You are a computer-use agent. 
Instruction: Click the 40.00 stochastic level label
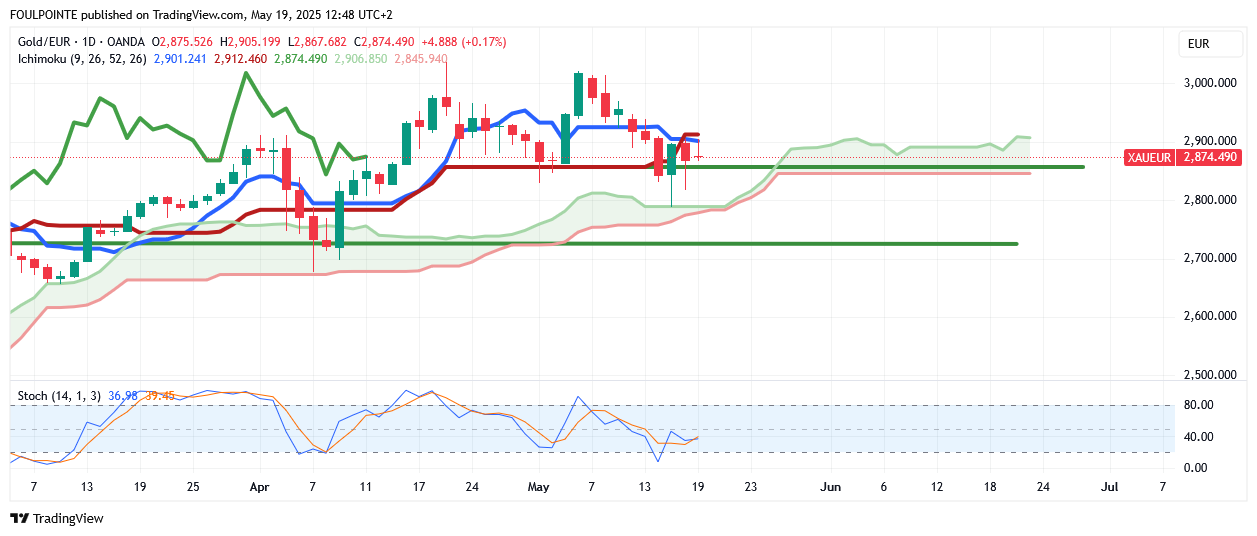pyautogui.click(x=1197, y=437)
